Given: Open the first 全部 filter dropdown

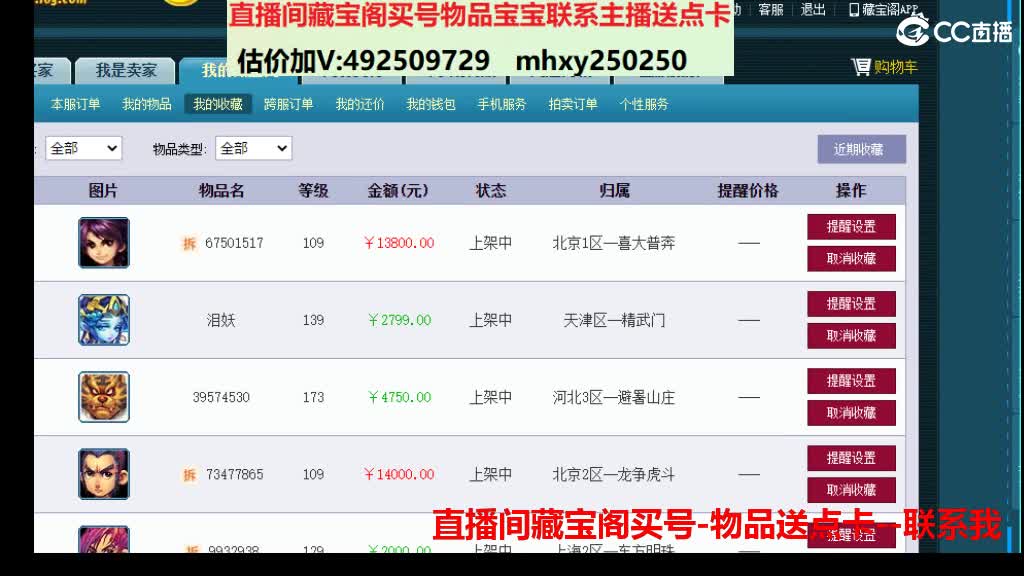Looking at the screenshot, I should pos(83,148).
